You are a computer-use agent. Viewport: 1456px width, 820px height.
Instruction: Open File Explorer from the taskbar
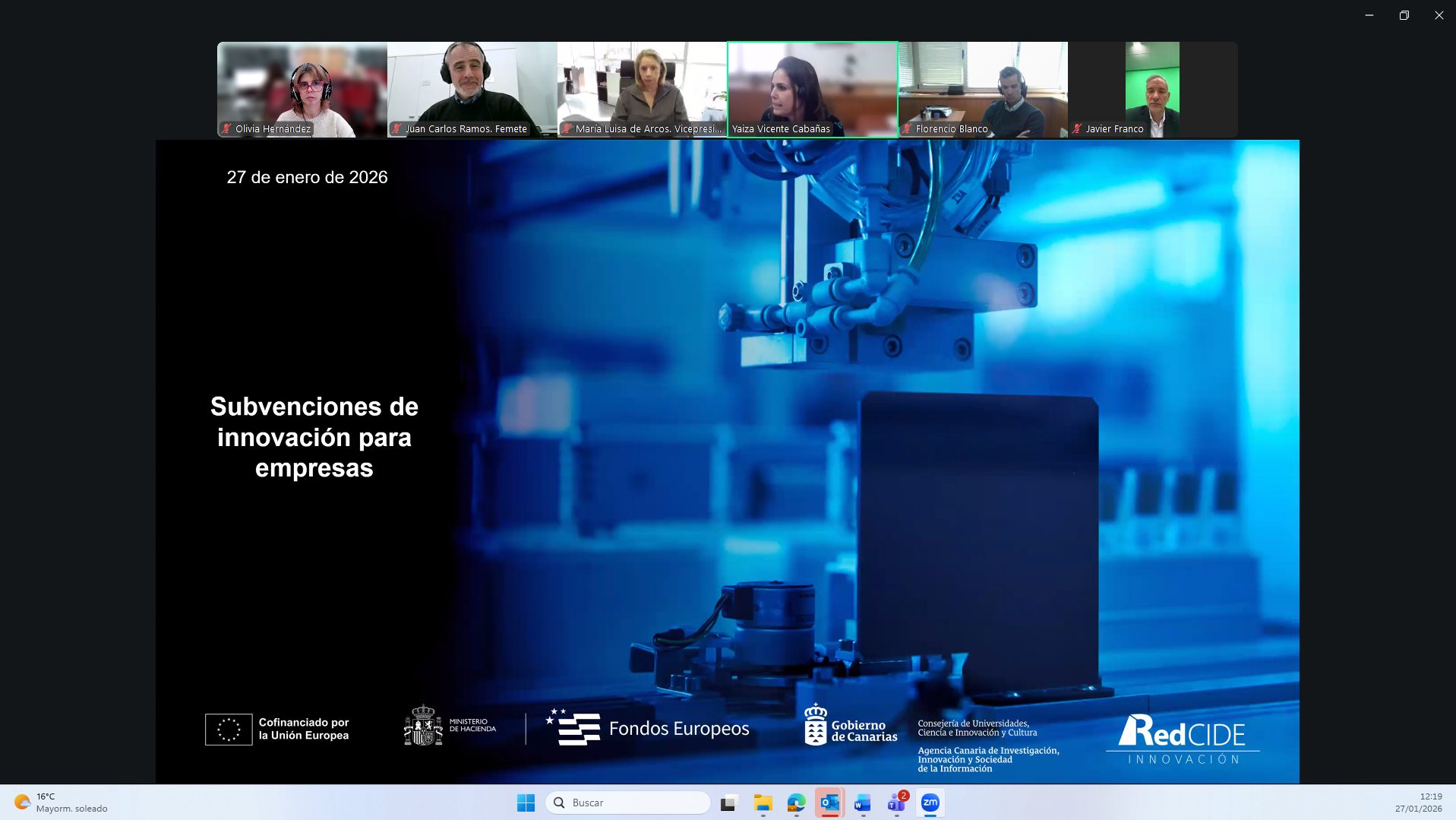pos(763,803)
